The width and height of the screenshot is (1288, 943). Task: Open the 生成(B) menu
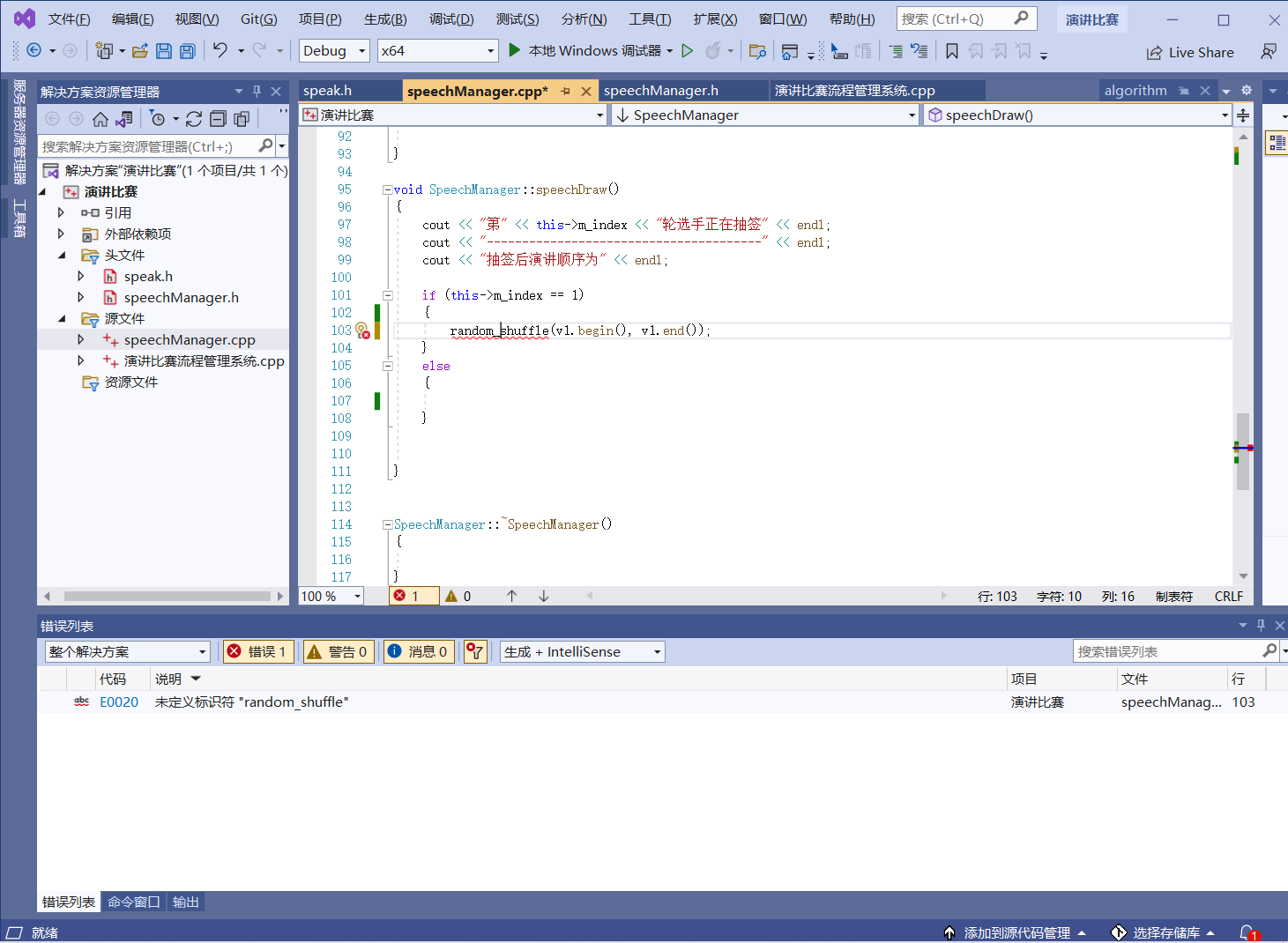385,19
